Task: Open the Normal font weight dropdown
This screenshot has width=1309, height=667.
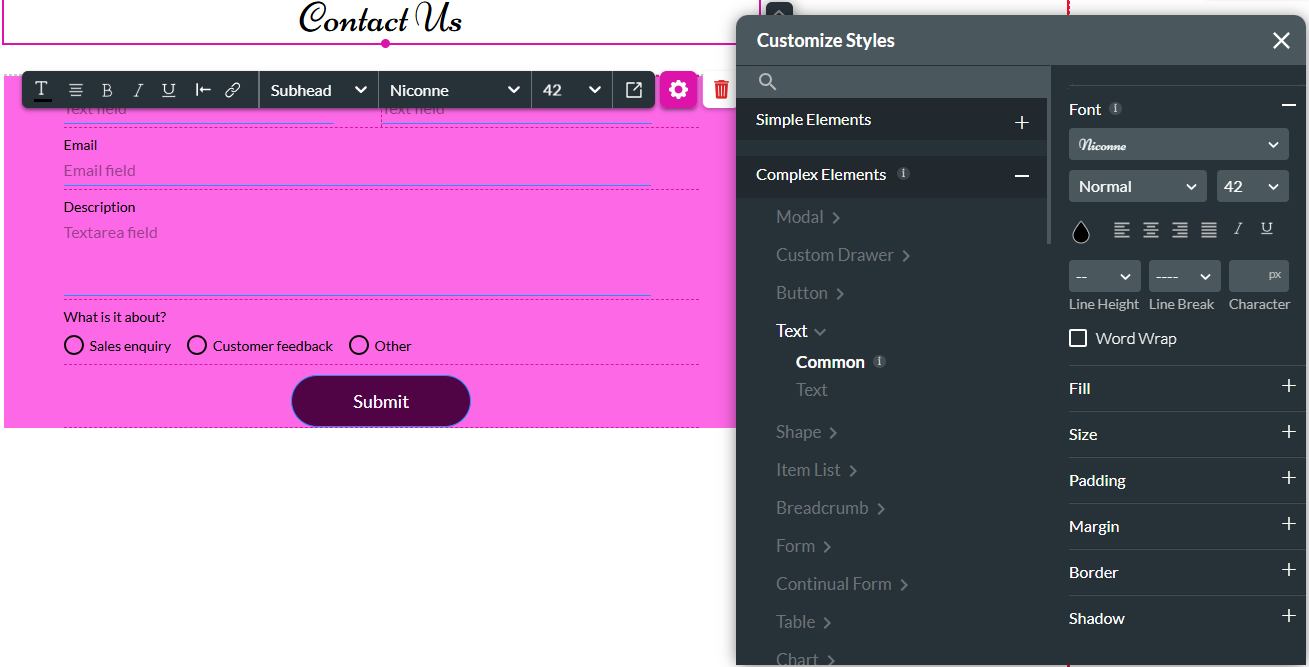Action: pyautogui.click(x=1137, y=186)
